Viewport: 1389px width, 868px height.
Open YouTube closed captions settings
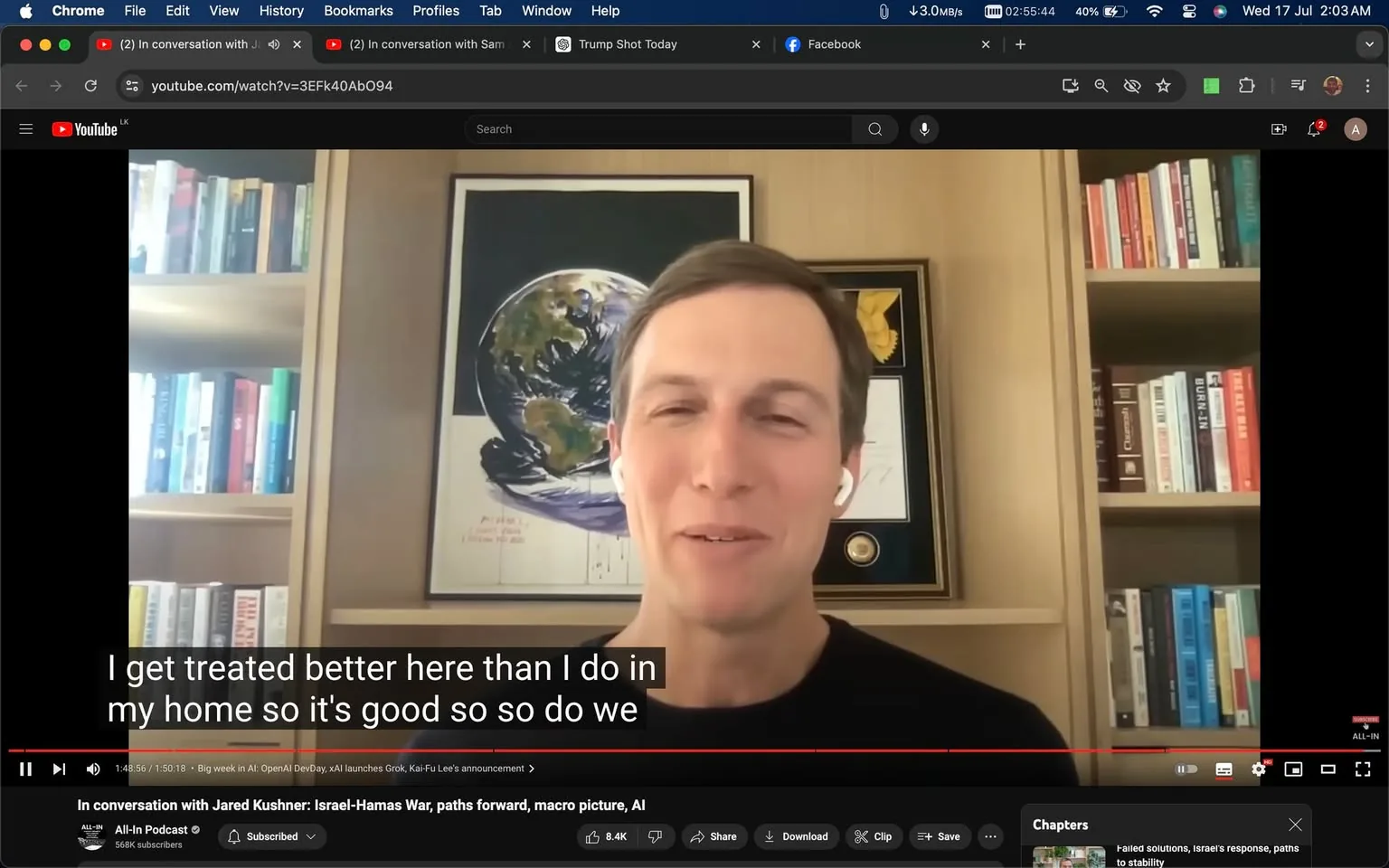1224,769
